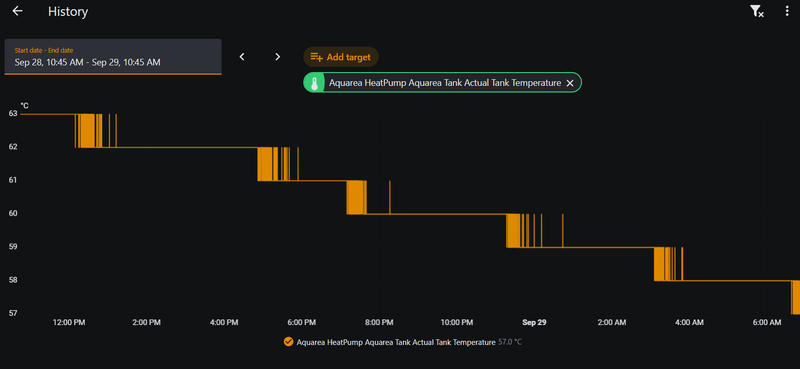This screenshot has width=800, height=369.
Task: Click the 10:00 PM time axis label
Action: pyautogui.click(x=457, y=323)
